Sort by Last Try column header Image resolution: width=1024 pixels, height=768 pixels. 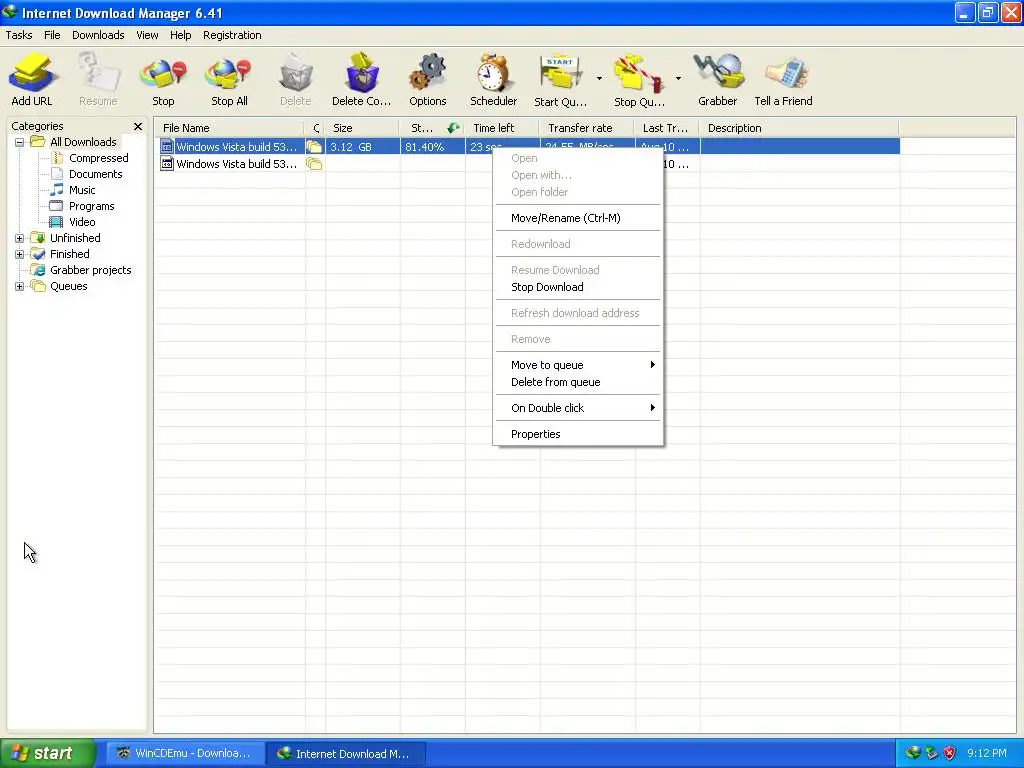pyautogui.click(x=666, y=128)
